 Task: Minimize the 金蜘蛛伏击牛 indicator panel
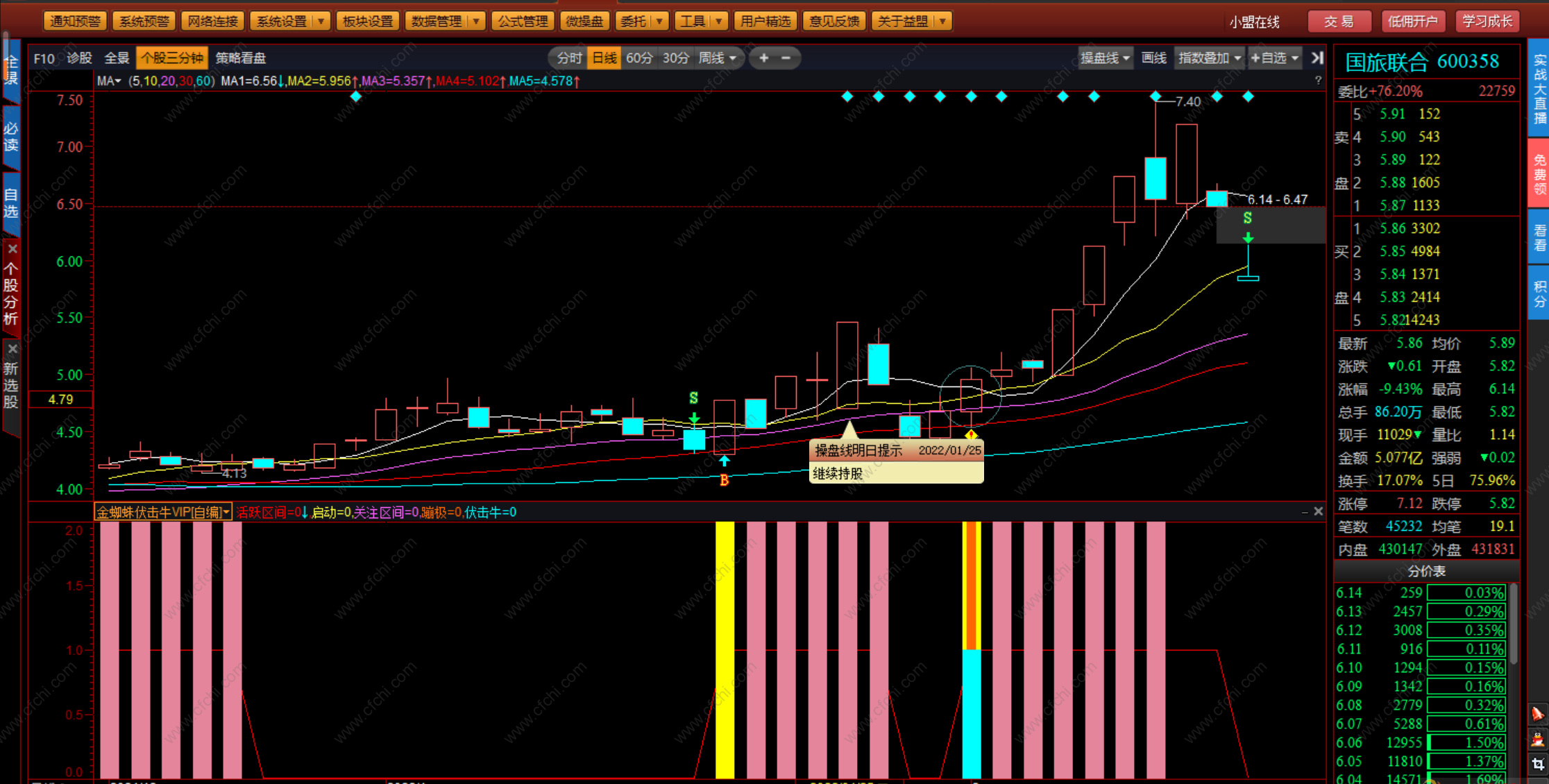tap(1305, 512)
